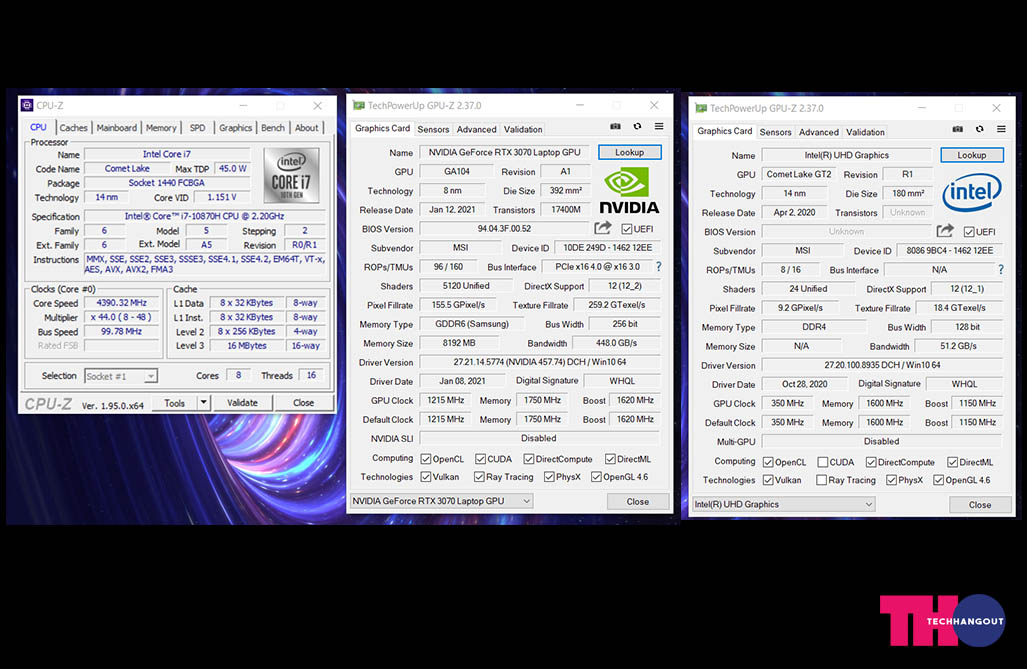Screen dimensions: 1027x669
Task: Toggle PhysX checkbox in NVIDIA GPU-Z window
Action: [549, 477]
